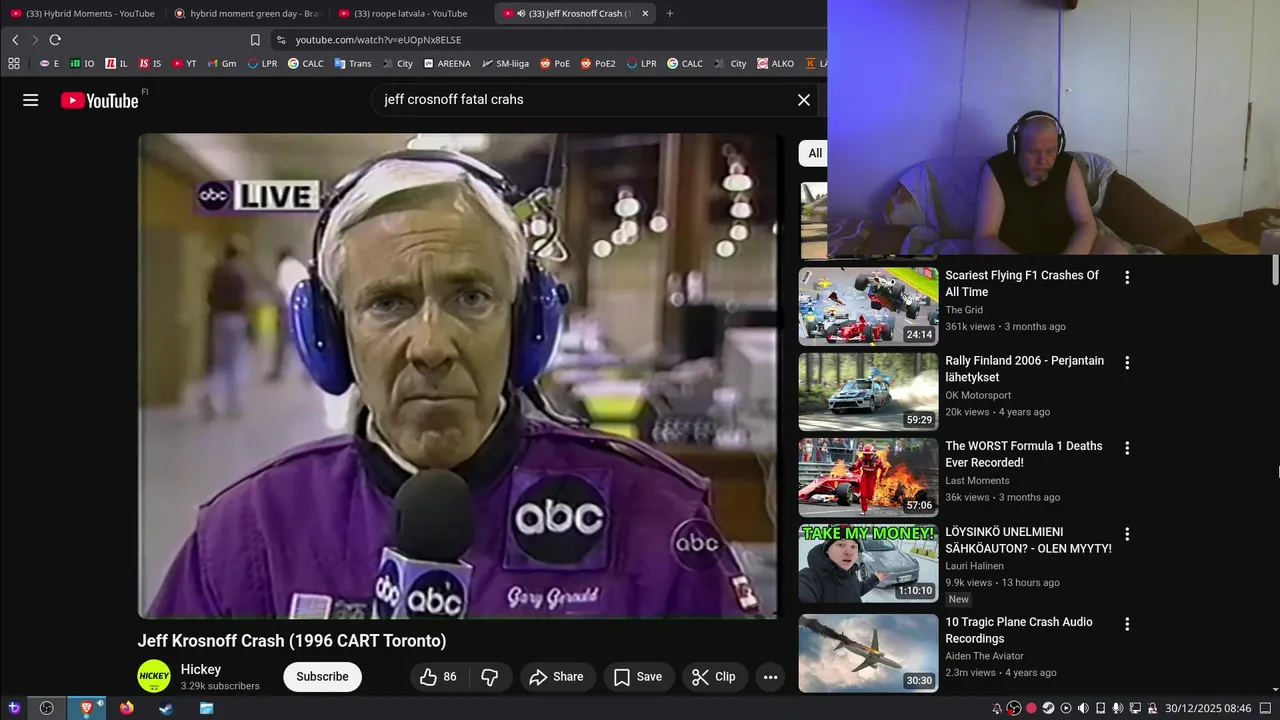This screenshot has width=1280, height=720.
Task: Open options menu for 10 Tragic Plane Crash
Action: click(x=1127, y=624)
